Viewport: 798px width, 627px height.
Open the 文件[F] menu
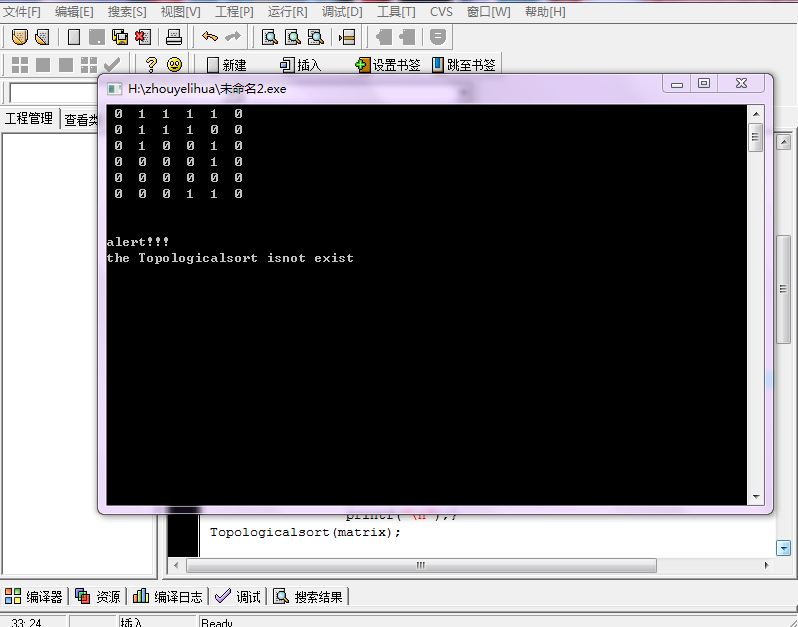tap(22, 12)
